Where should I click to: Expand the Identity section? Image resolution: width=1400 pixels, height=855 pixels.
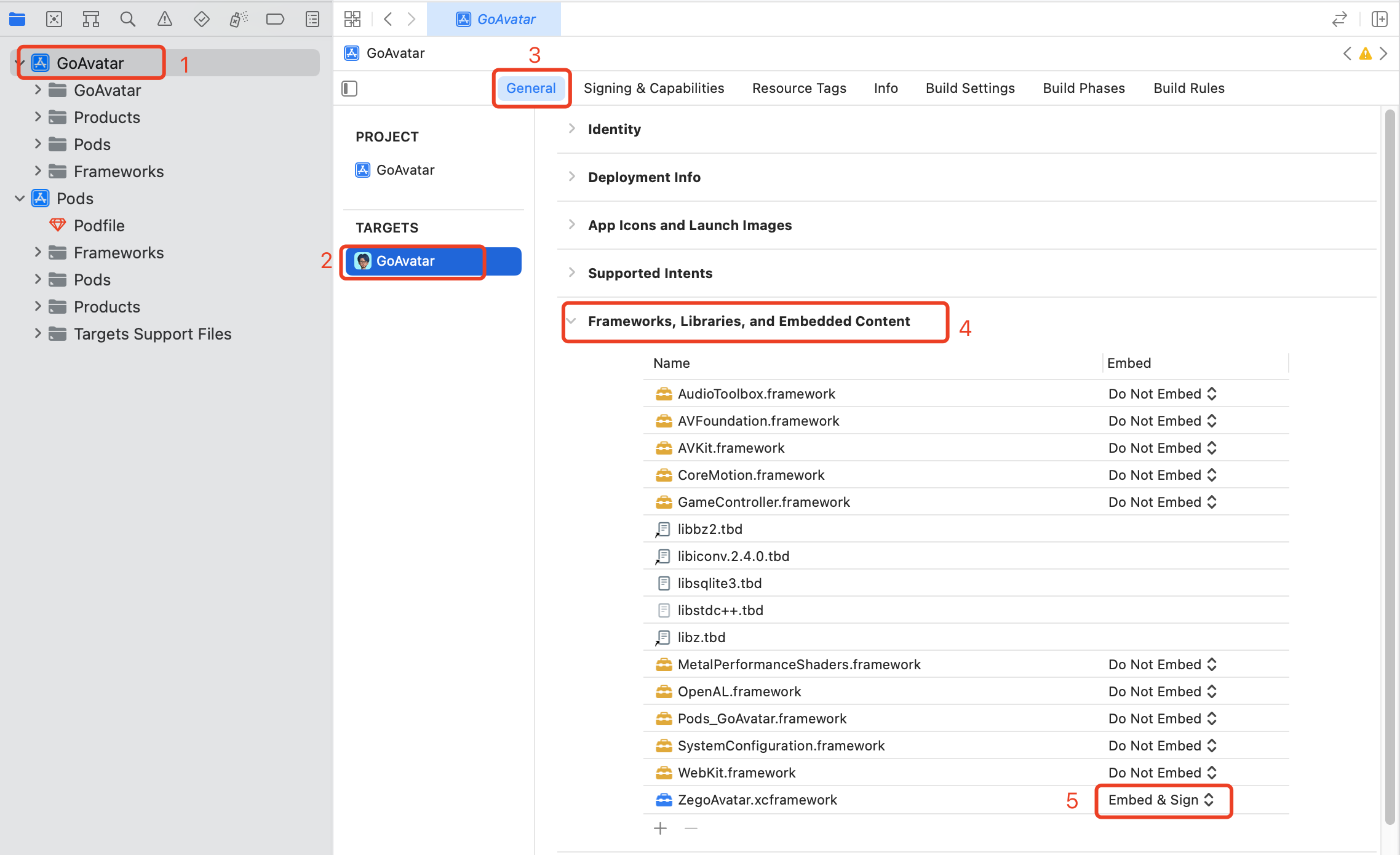(x=572, y=129)
